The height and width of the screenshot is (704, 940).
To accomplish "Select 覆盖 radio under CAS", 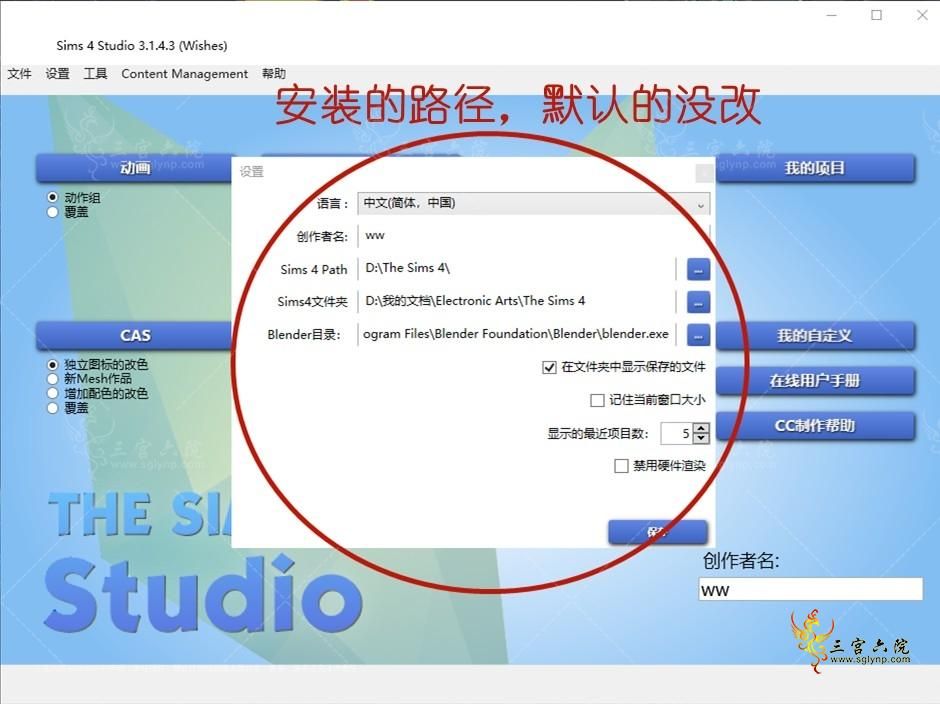I will pos(53,408).
